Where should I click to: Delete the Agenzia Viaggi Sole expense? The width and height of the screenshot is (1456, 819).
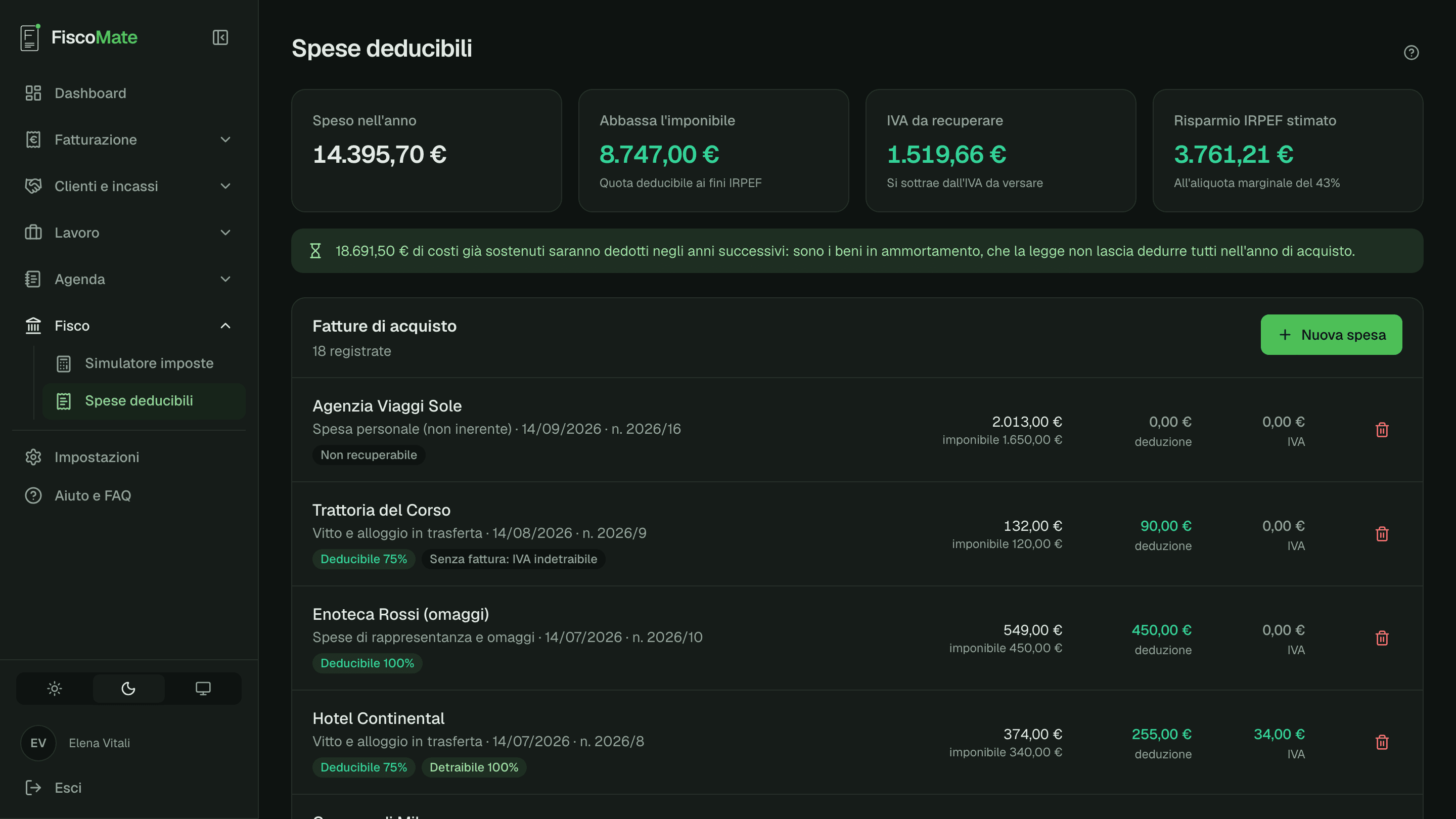coord(1381,430)
